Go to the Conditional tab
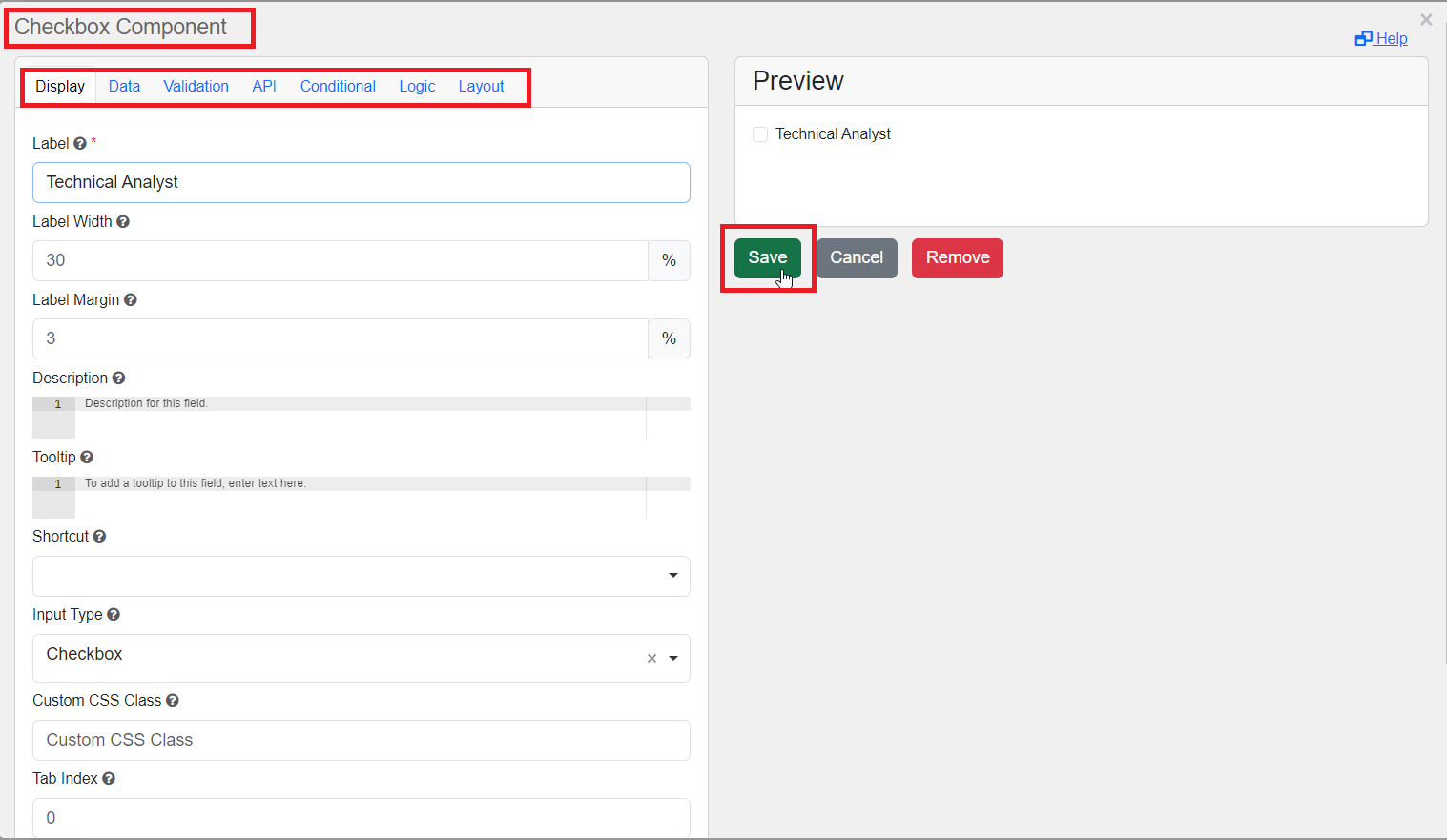The height and width of the screenshot is (840, 1447). (338, 86)
